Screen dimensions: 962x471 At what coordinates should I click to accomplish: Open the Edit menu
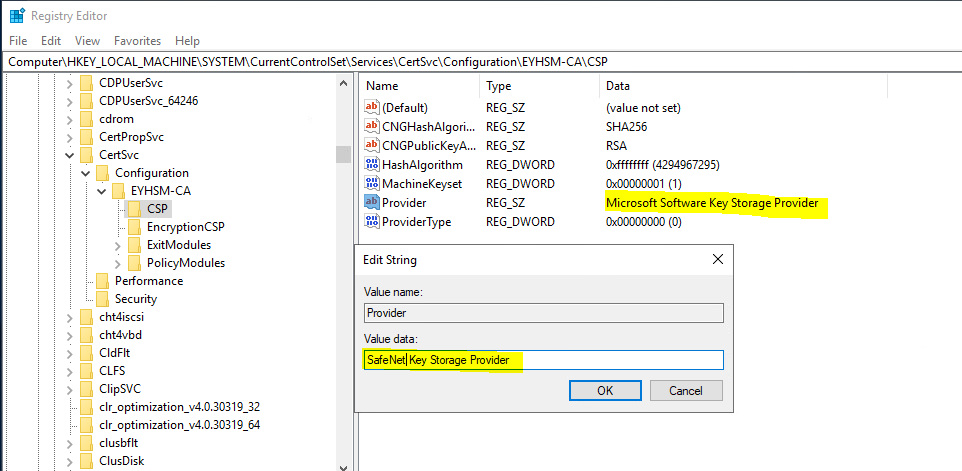tap(51, 41)
